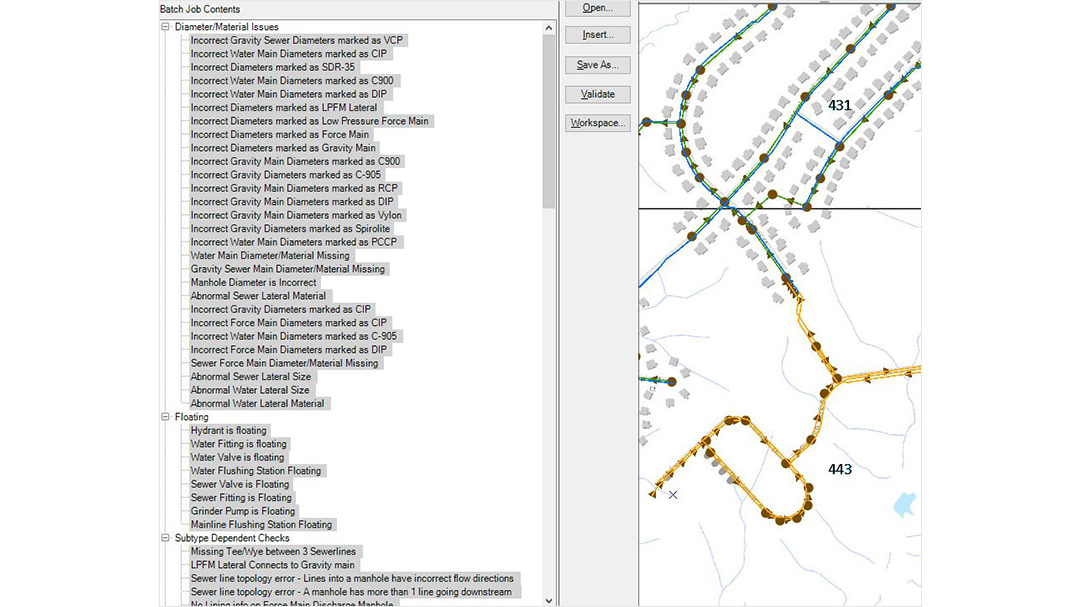Select Abnormal Sewer Lateral Material
This screenshot has width=1080, height=607.
tap(258, 296)
